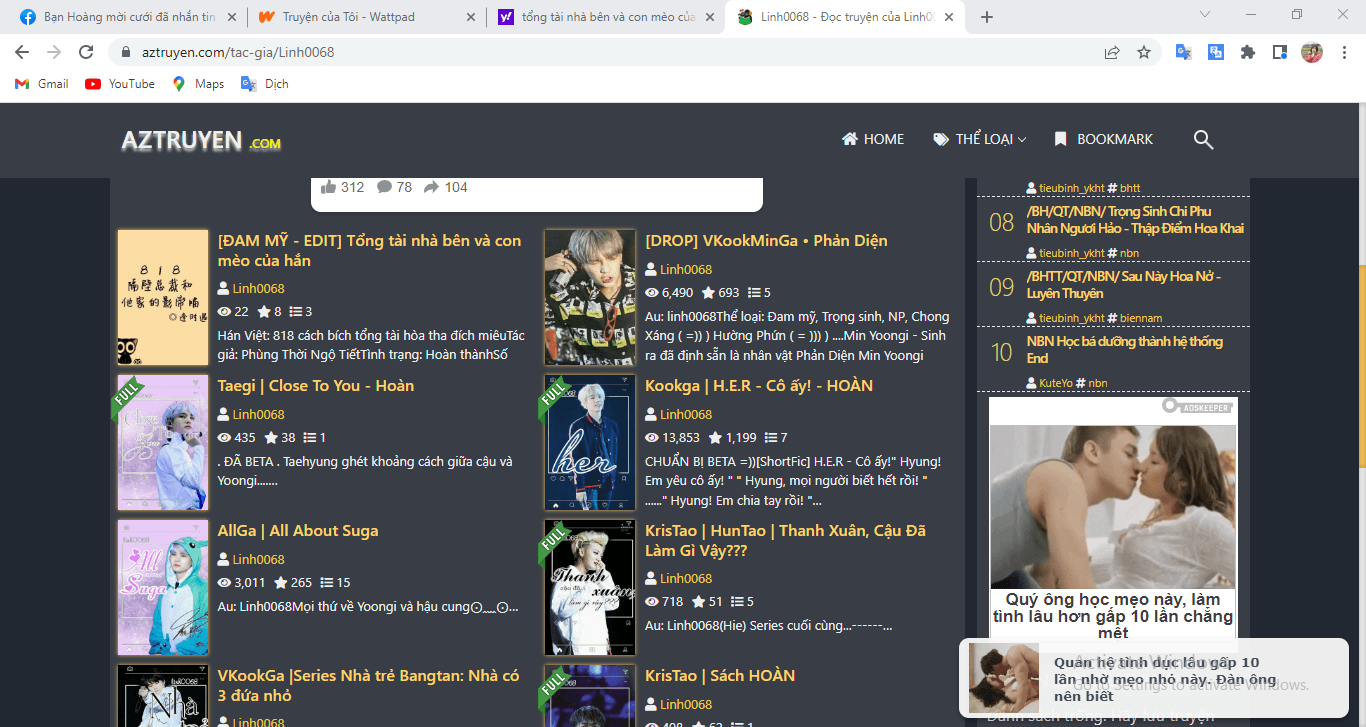Click the Google Translate extension icon

pyautogui.click(x=1183, y=53)
